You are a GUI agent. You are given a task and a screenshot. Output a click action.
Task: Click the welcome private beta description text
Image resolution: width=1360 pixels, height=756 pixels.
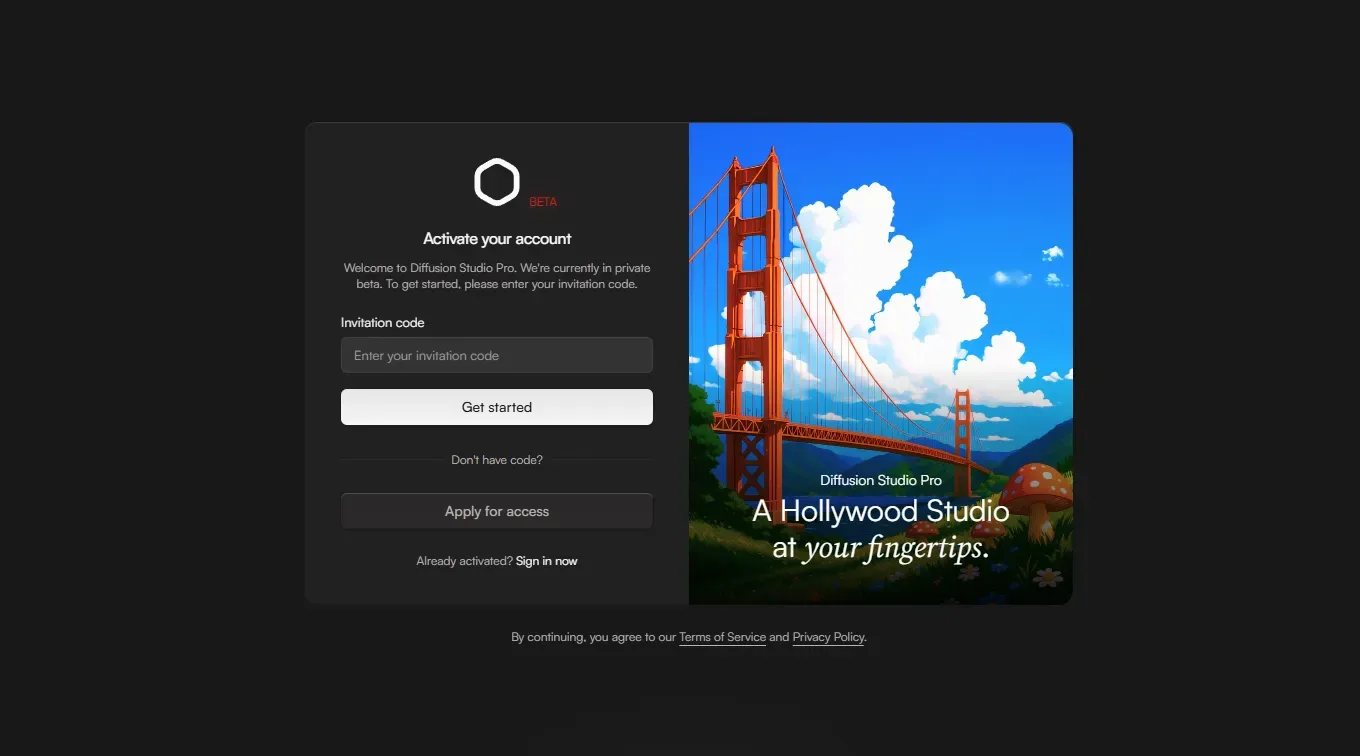pyautogui.click(x=497, y=276)
